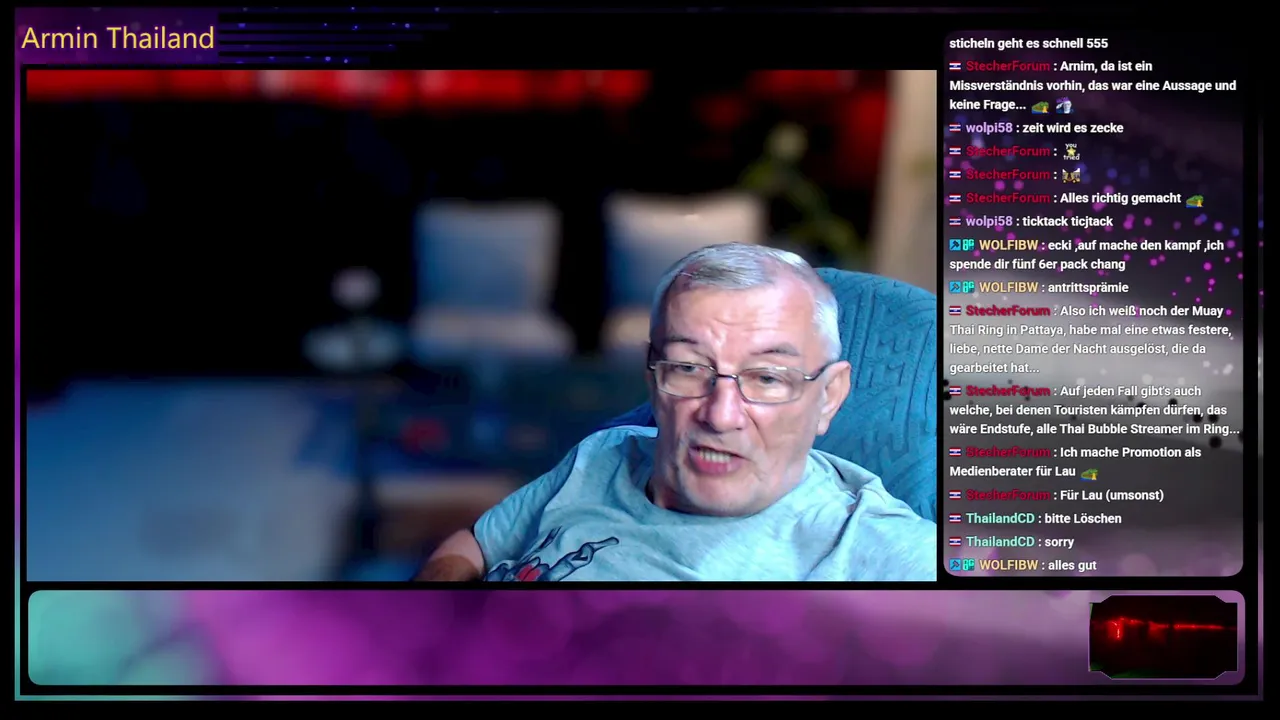Click the green sub badge before "ecki ,auf mache"

click(x=968, y=245)
